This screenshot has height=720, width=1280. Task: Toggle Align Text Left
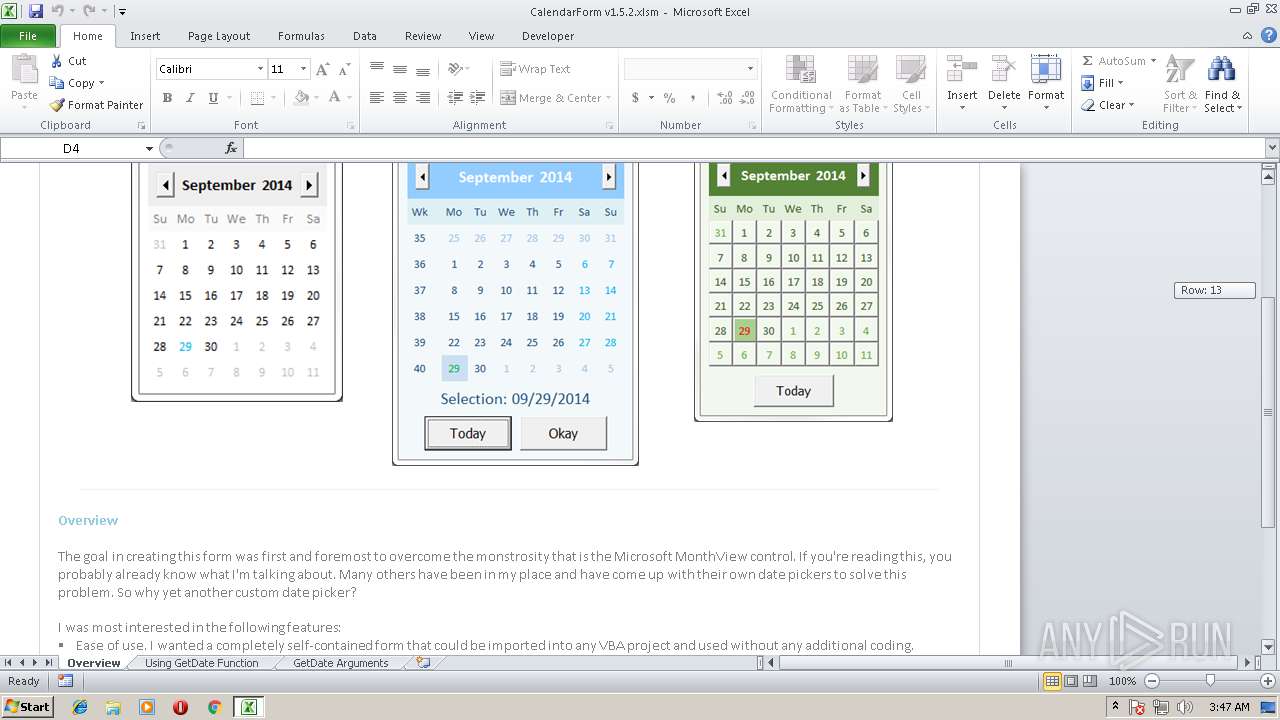[376, 98]
